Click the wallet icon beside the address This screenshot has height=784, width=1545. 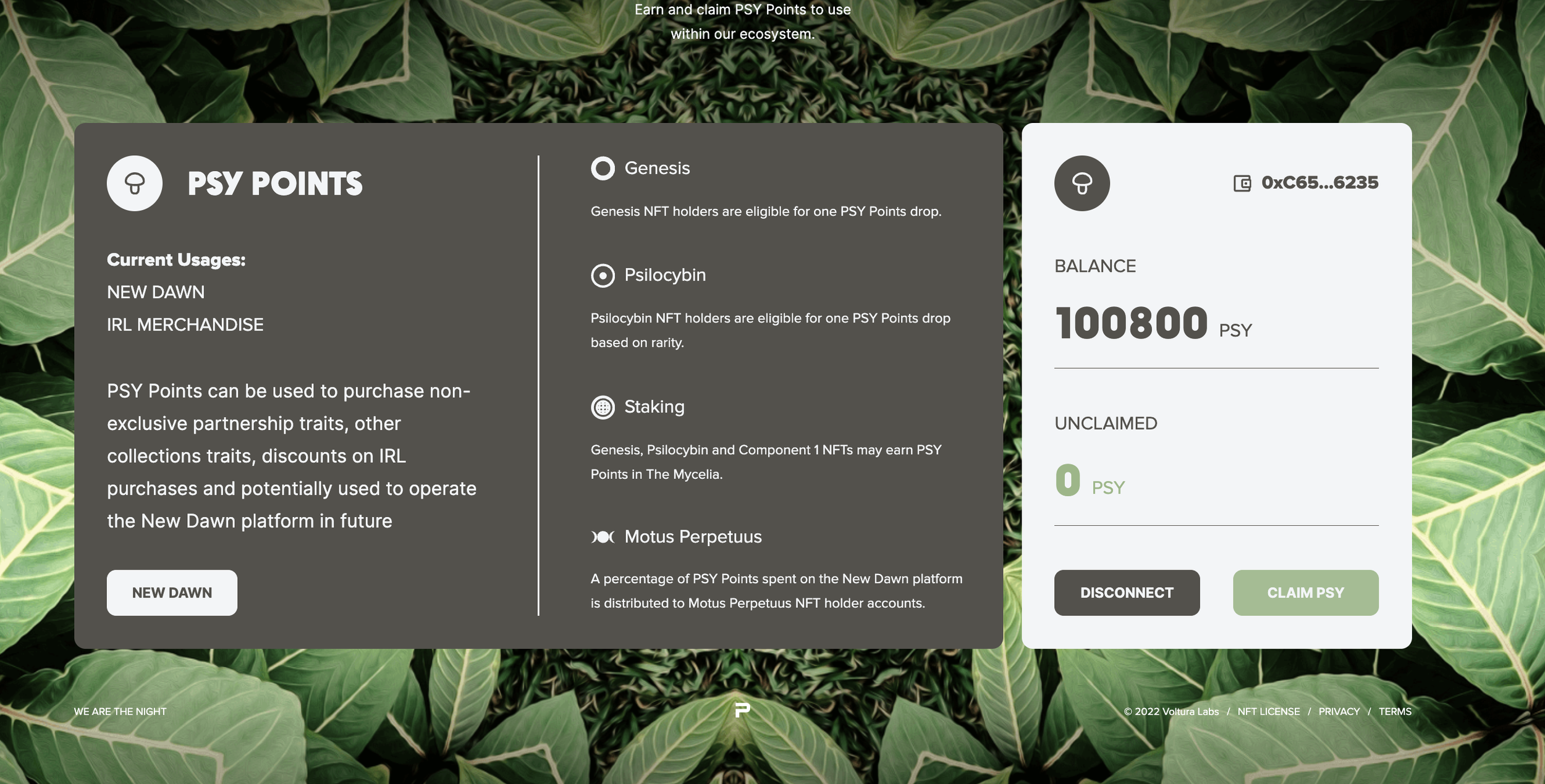point(1242,183)
